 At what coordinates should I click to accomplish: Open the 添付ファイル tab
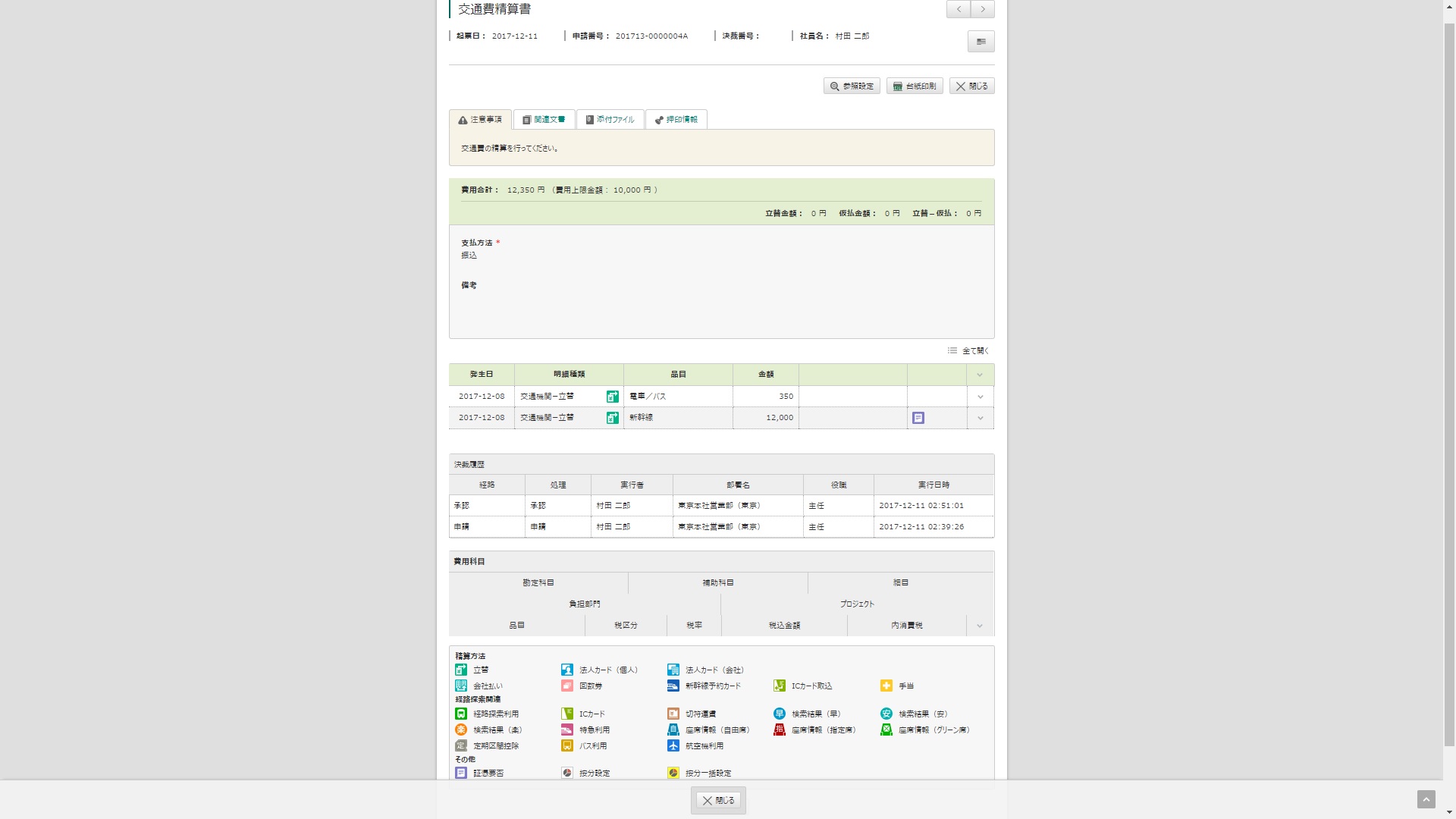coord(610,120)
